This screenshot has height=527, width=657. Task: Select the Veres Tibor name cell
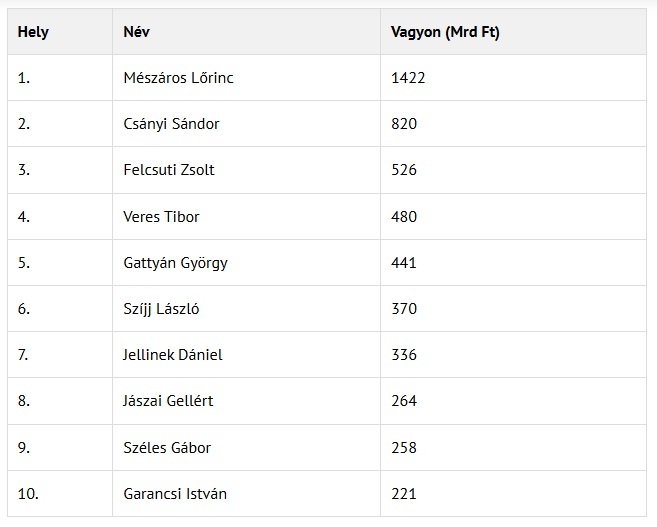coord(160,217)
